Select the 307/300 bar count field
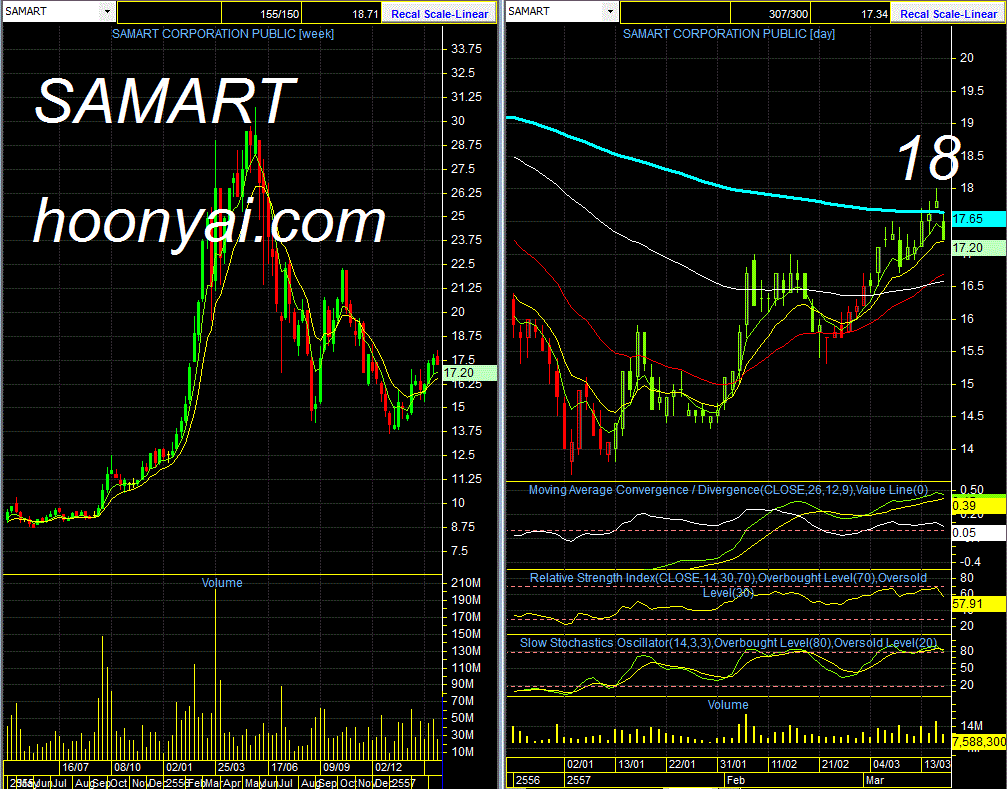The image size is (1007, 789). (769, 13)
